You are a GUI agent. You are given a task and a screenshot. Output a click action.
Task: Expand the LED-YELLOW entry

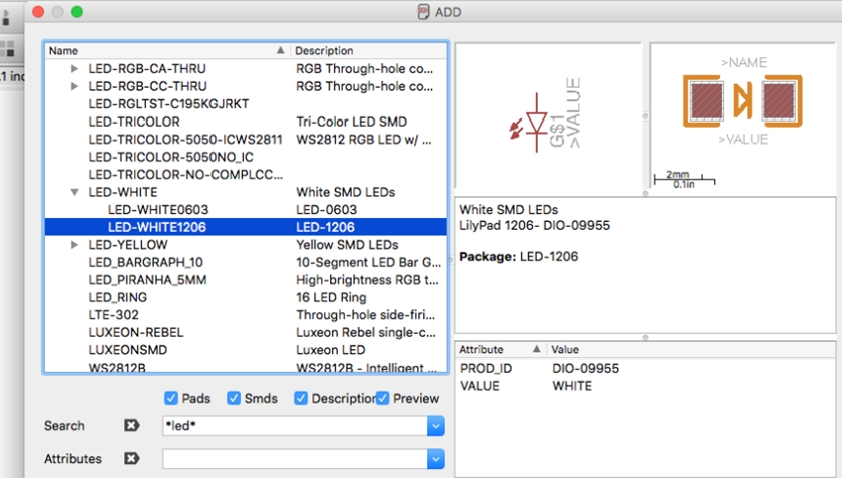[75, 244]
